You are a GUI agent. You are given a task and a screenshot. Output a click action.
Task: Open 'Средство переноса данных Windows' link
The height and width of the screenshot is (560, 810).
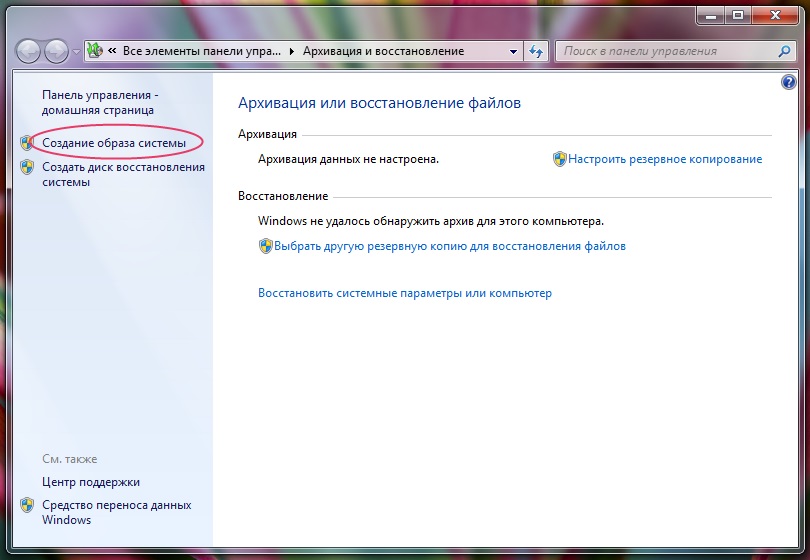(x=117, y=512)
